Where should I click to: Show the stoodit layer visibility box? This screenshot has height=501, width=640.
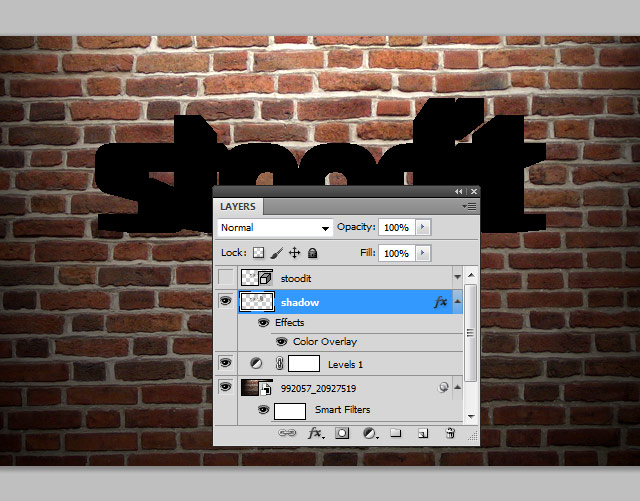pyautogui.click(x=226, y=277)
